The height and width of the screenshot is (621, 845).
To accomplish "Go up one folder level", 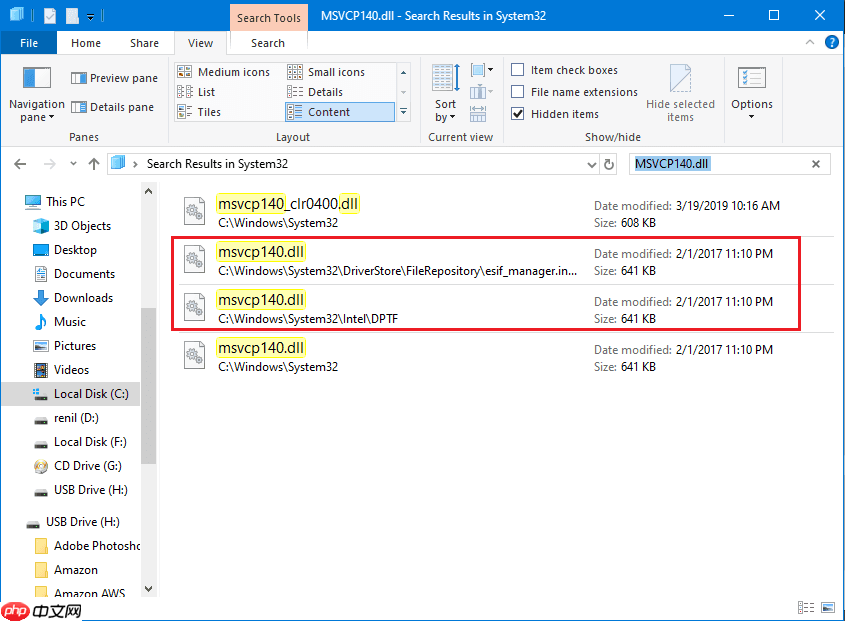I will click(94, 164).
